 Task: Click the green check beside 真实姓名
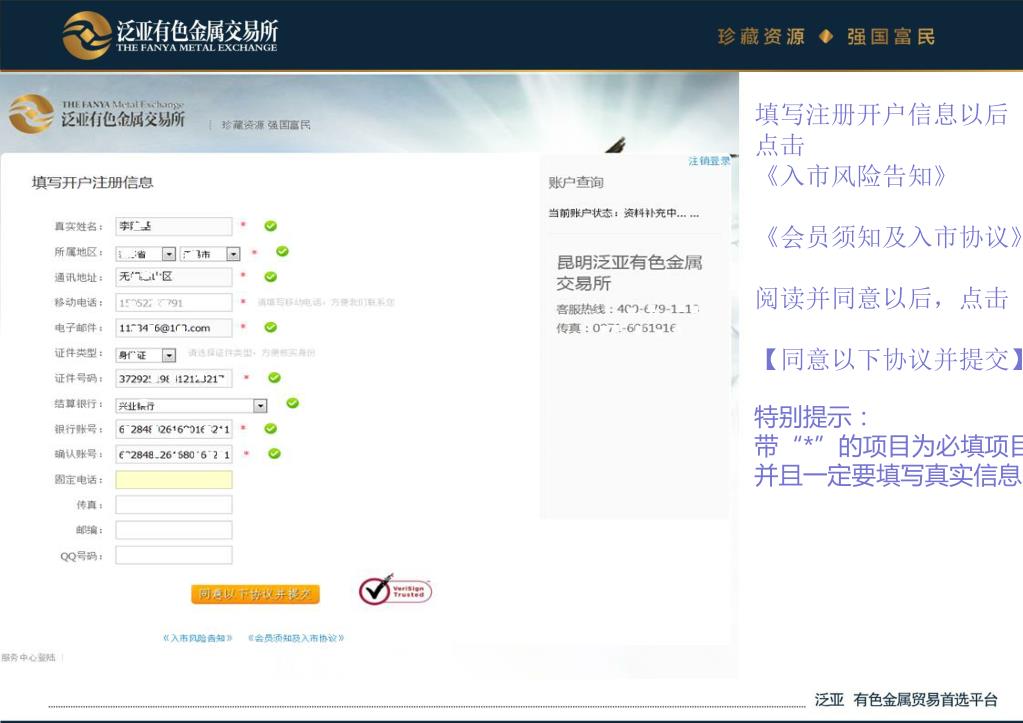(x=271, y=226)
